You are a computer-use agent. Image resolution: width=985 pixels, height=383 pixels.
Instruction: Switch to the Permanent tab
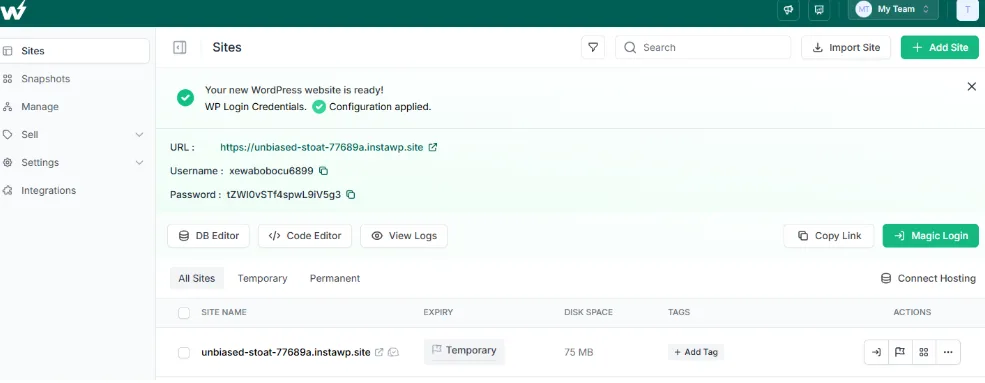(335, 278)
